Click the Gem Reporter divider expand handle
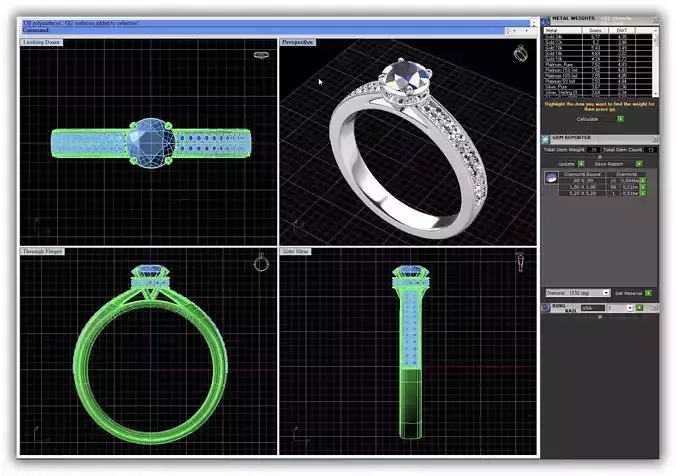 (x=600, y=157)
